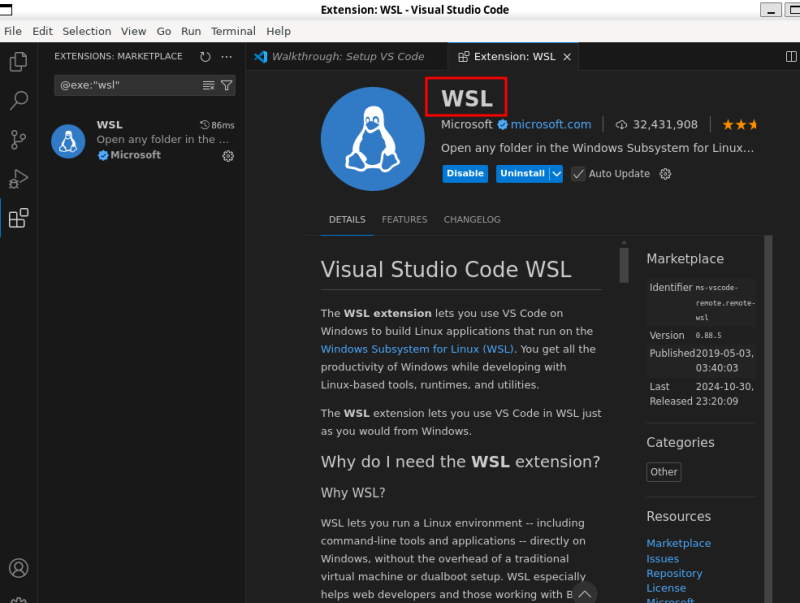Image resolution: width=800 pixels, height=603 pixels.
Task: Disable the WSL extension
Action: pyautogui.click(x=465, y=173)
